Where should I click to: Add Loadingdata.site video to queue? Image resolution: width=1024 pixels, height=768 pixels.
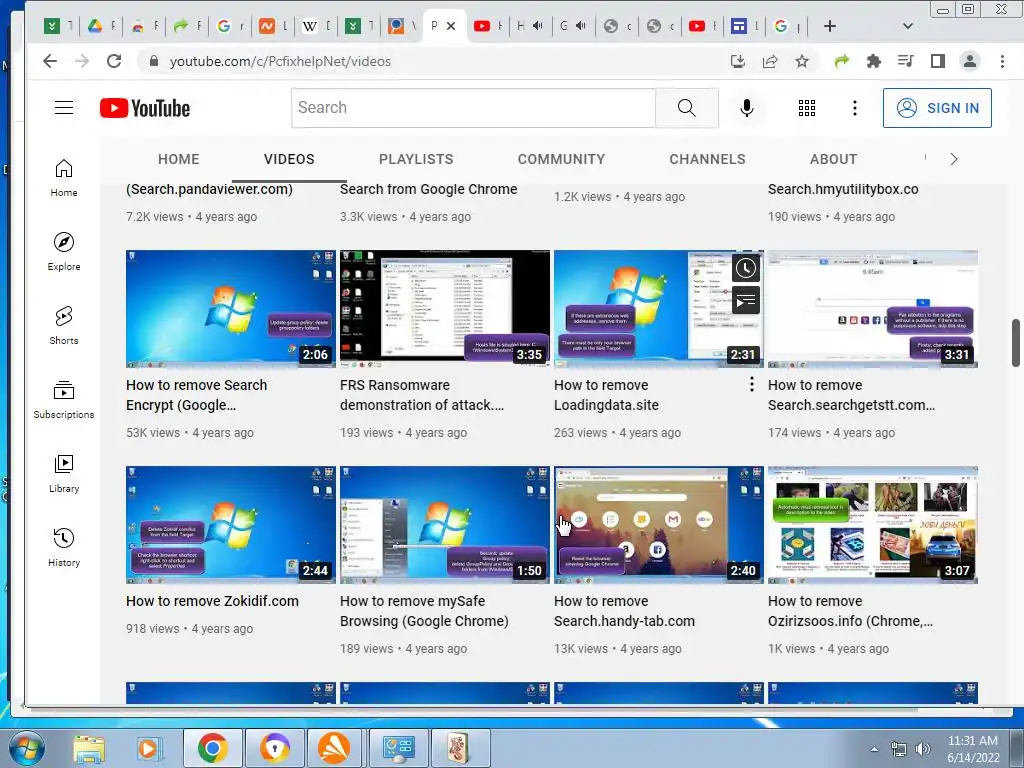pyautogui.click(x=746, y=300)
